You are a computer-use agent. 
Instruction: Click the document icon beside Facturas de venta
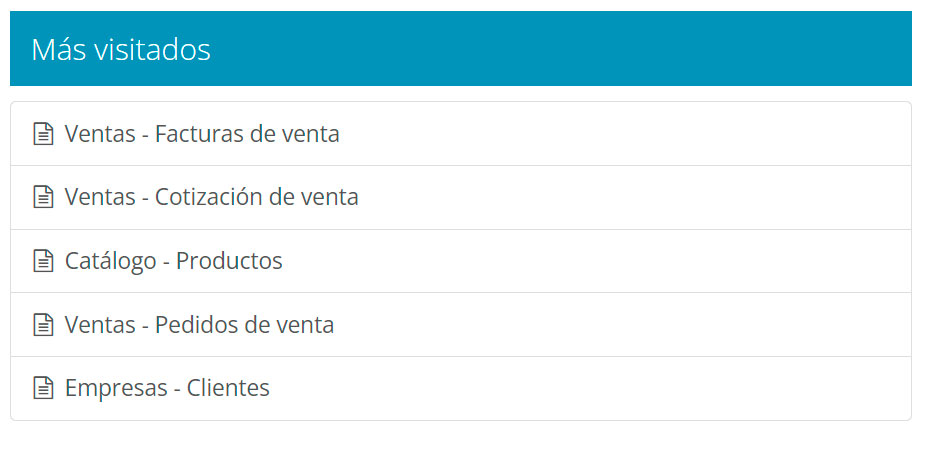point(43,134)
